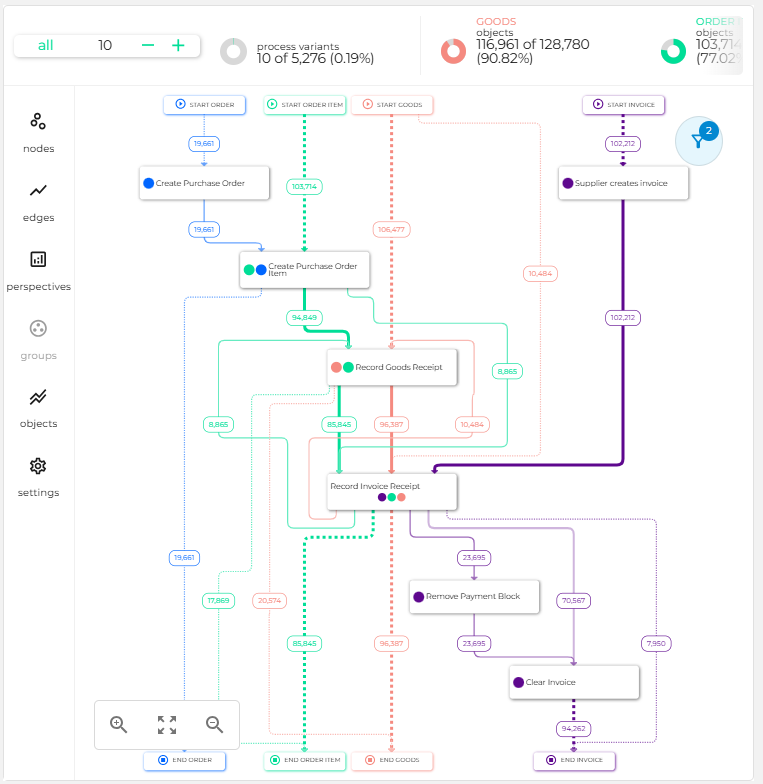The image size is (763, 784).
Task: Zoom out using magnifier minus icon
Action: (214, 724)
